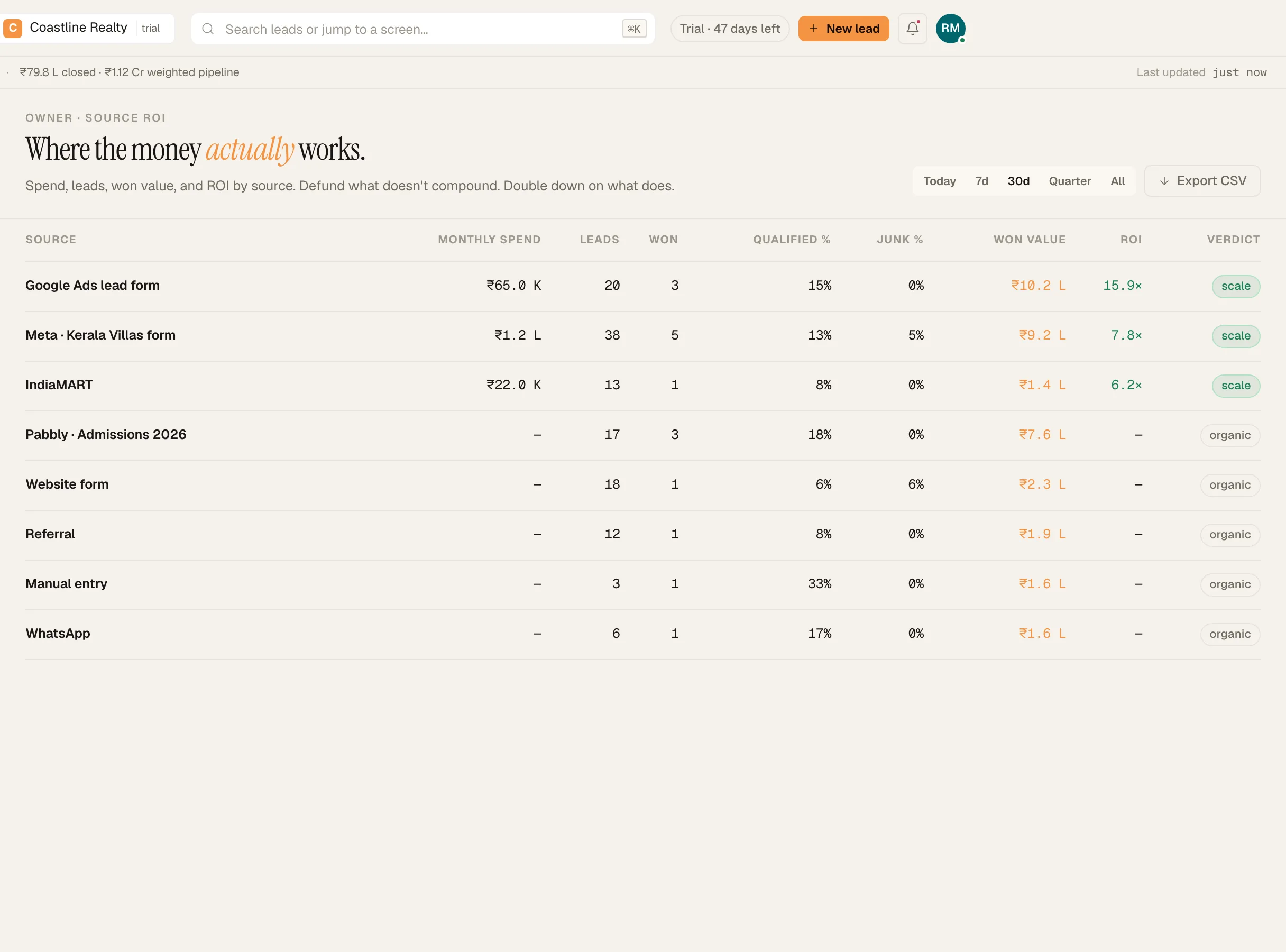This screenshot has height=952, width=1286.
Task: Open the notifications bell
Action: [912, 28]
